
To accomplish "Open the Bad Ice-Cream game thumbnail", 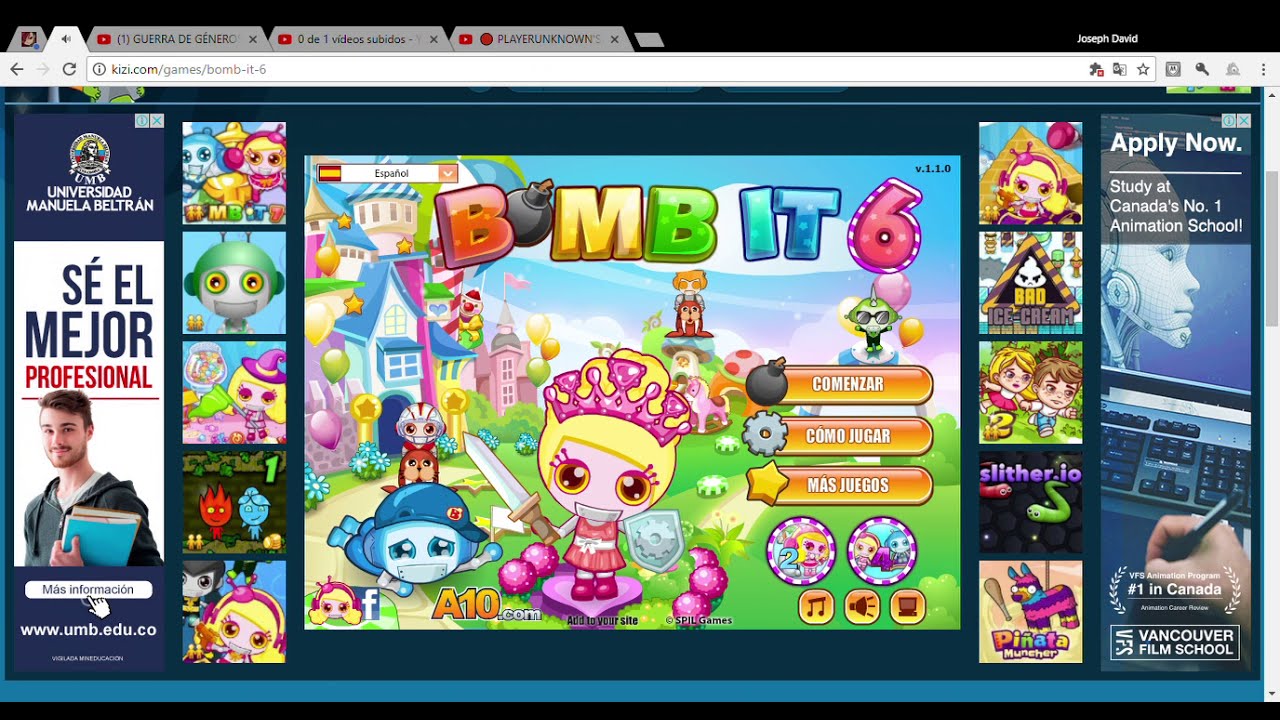I will 1030,283.
